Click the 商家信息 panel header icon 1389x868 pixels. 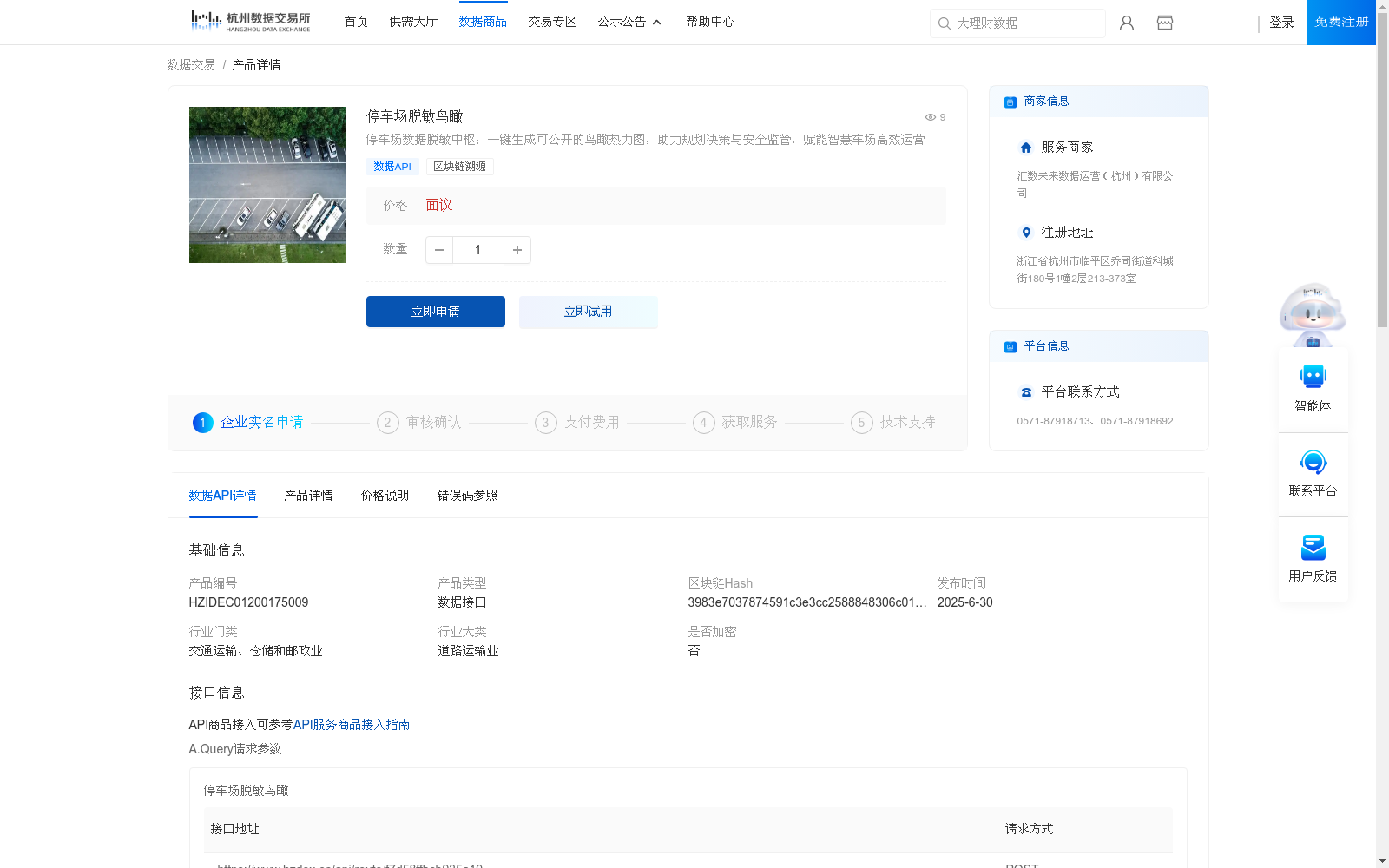(x=1010, y=102)
